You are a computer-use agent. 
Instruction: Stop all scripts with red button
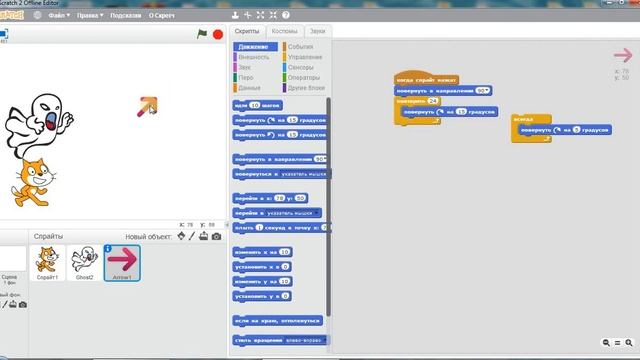click(x=218, y=35)
